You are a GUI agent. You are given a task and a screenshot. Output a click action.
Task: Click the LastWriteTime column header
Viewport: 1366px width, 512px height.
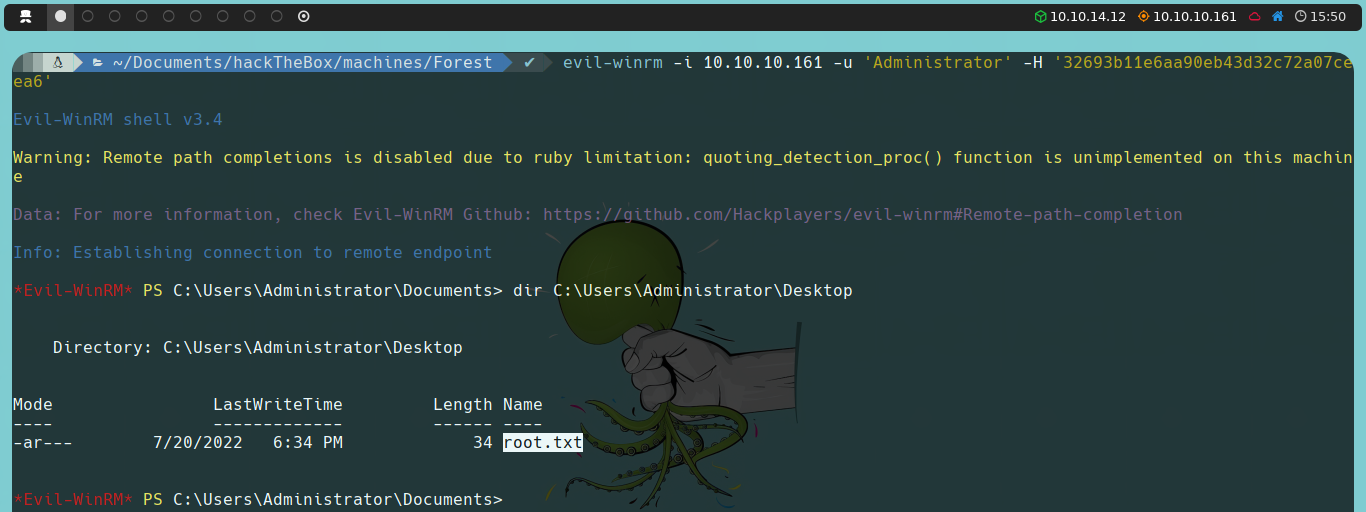[278, 404]
